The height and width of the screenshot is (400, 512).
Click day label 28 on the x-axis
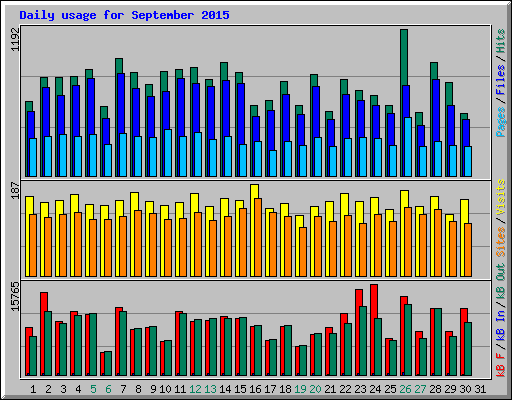[x=435, y=389]
